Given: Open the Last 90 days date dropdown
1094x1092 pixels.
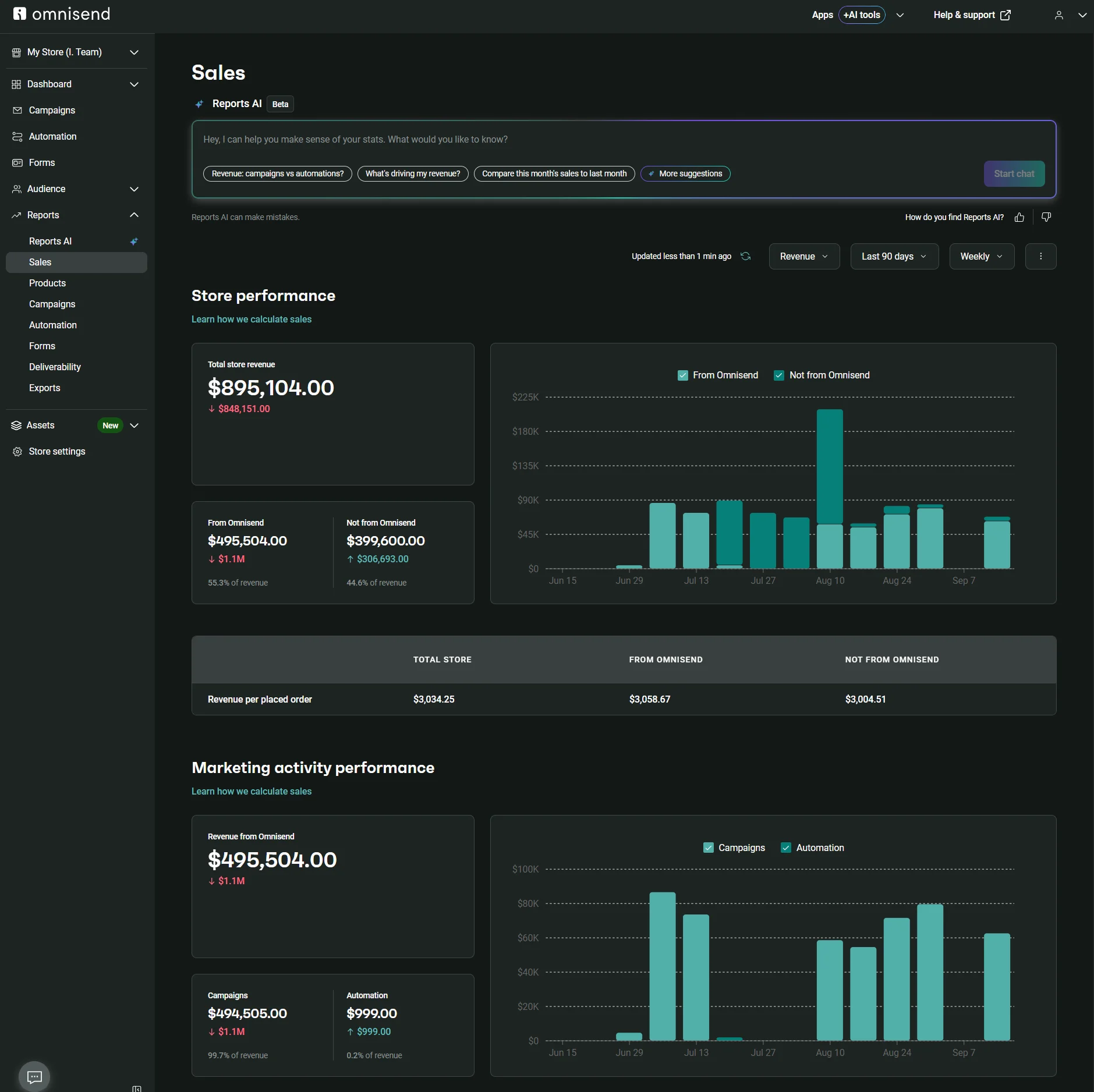Looking at the screenshot, I should pos(894,256).
